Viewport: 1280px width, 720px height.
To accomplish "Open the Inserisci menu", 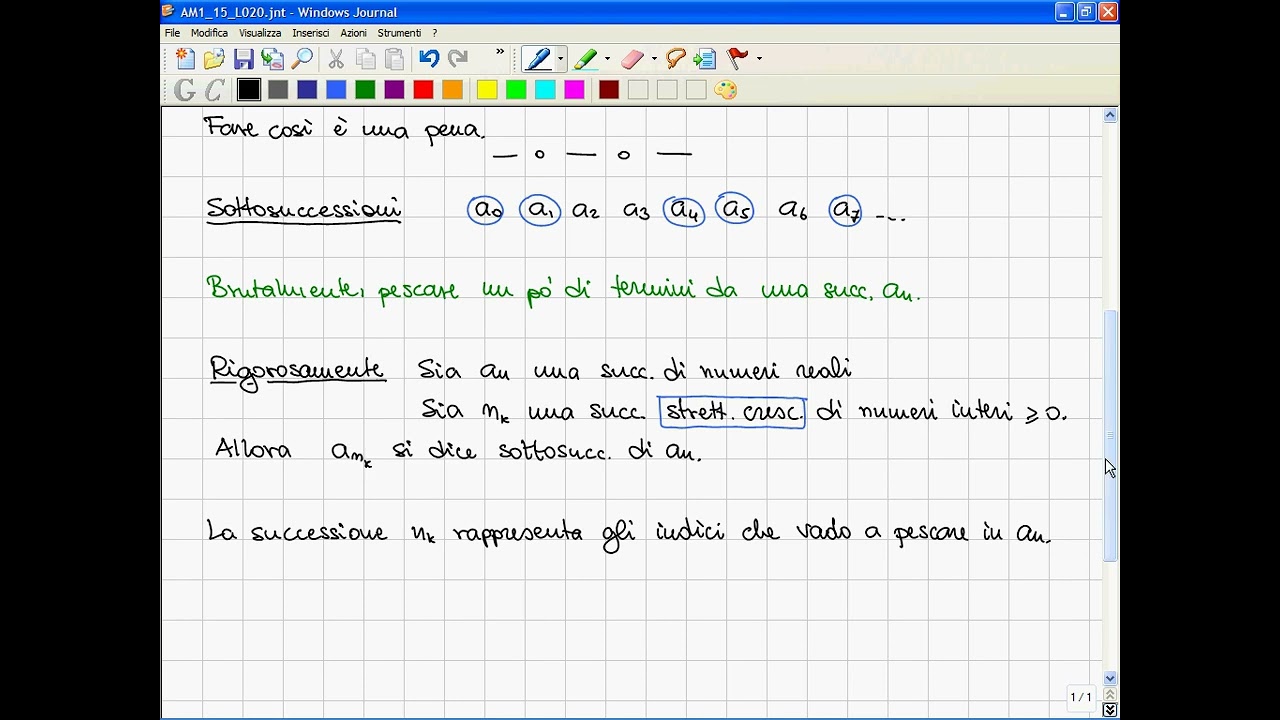I will [311, 33].
